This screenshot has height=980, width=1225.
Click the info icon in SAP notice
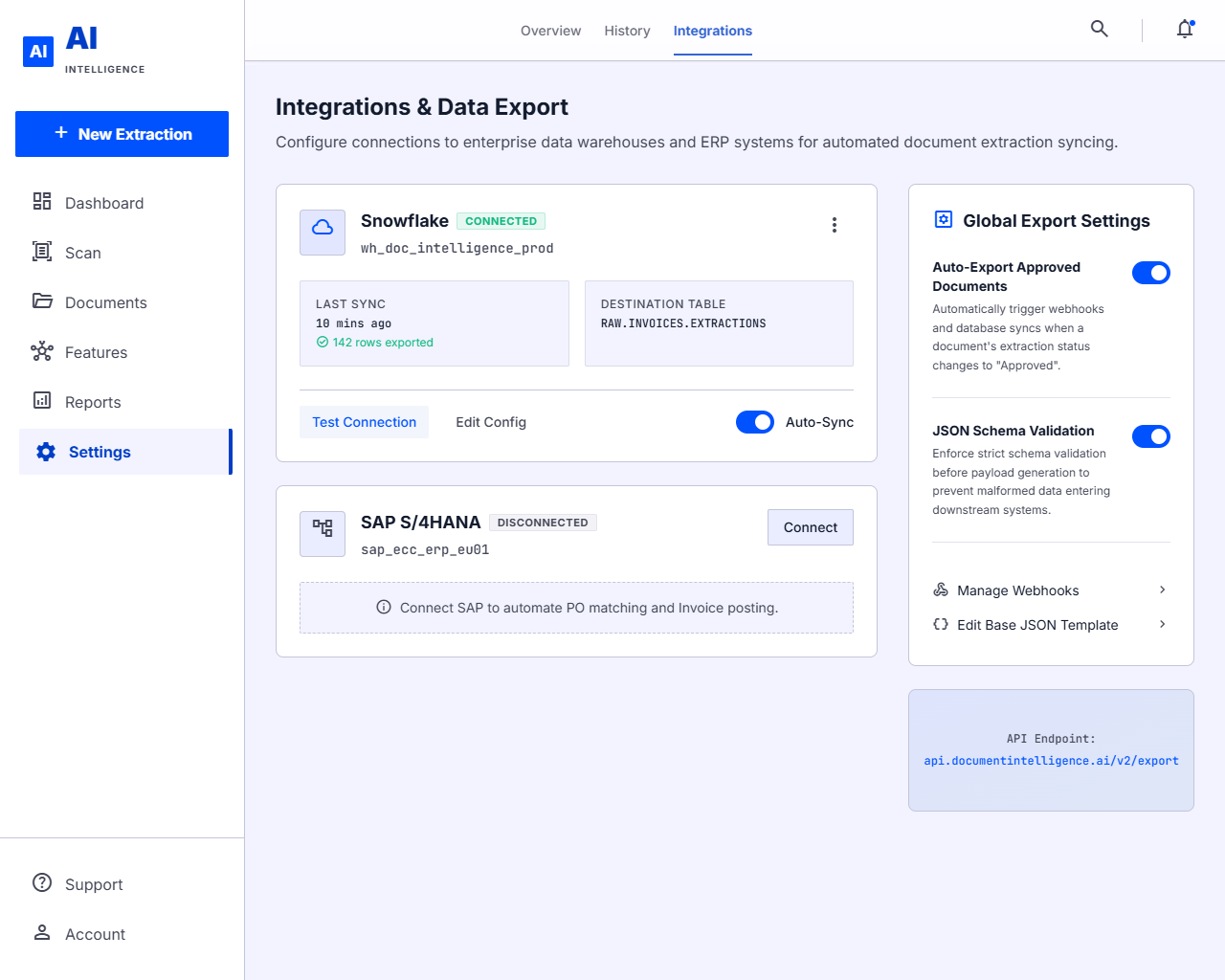pyautogui.click(x=384, y=607)
